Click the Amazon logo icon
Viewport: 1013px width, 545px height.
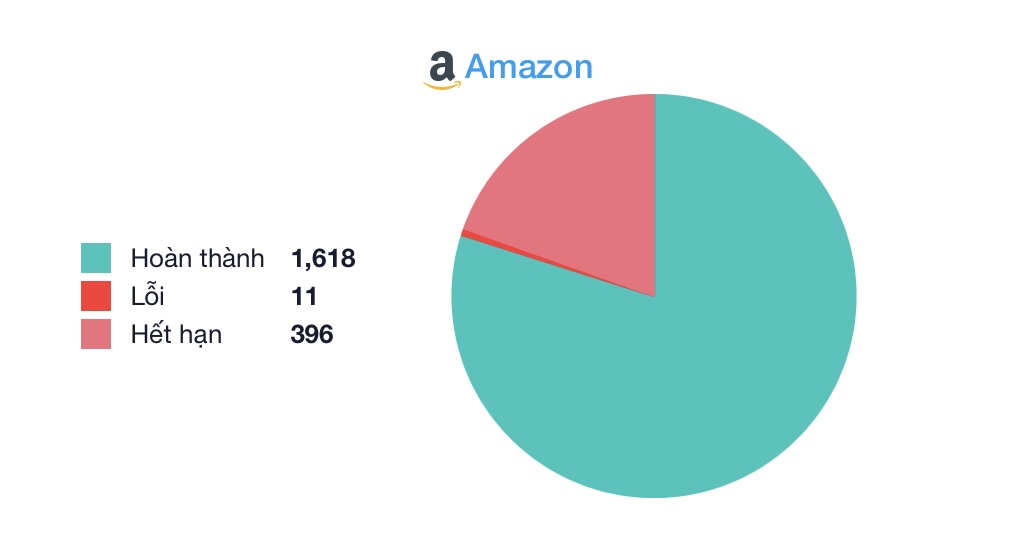[440, 70]
